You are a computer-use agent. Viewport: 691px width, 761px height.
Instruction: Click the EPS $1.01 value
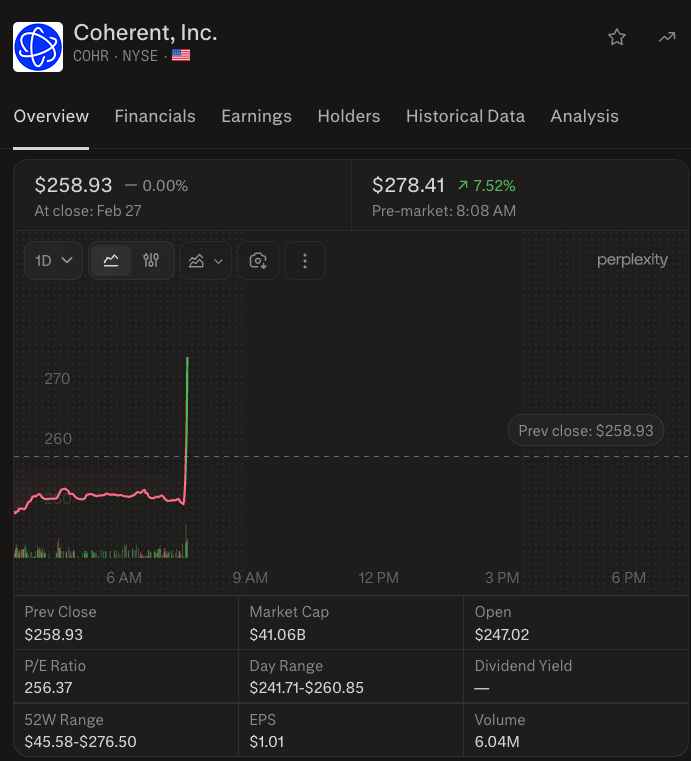pos(266,742)
